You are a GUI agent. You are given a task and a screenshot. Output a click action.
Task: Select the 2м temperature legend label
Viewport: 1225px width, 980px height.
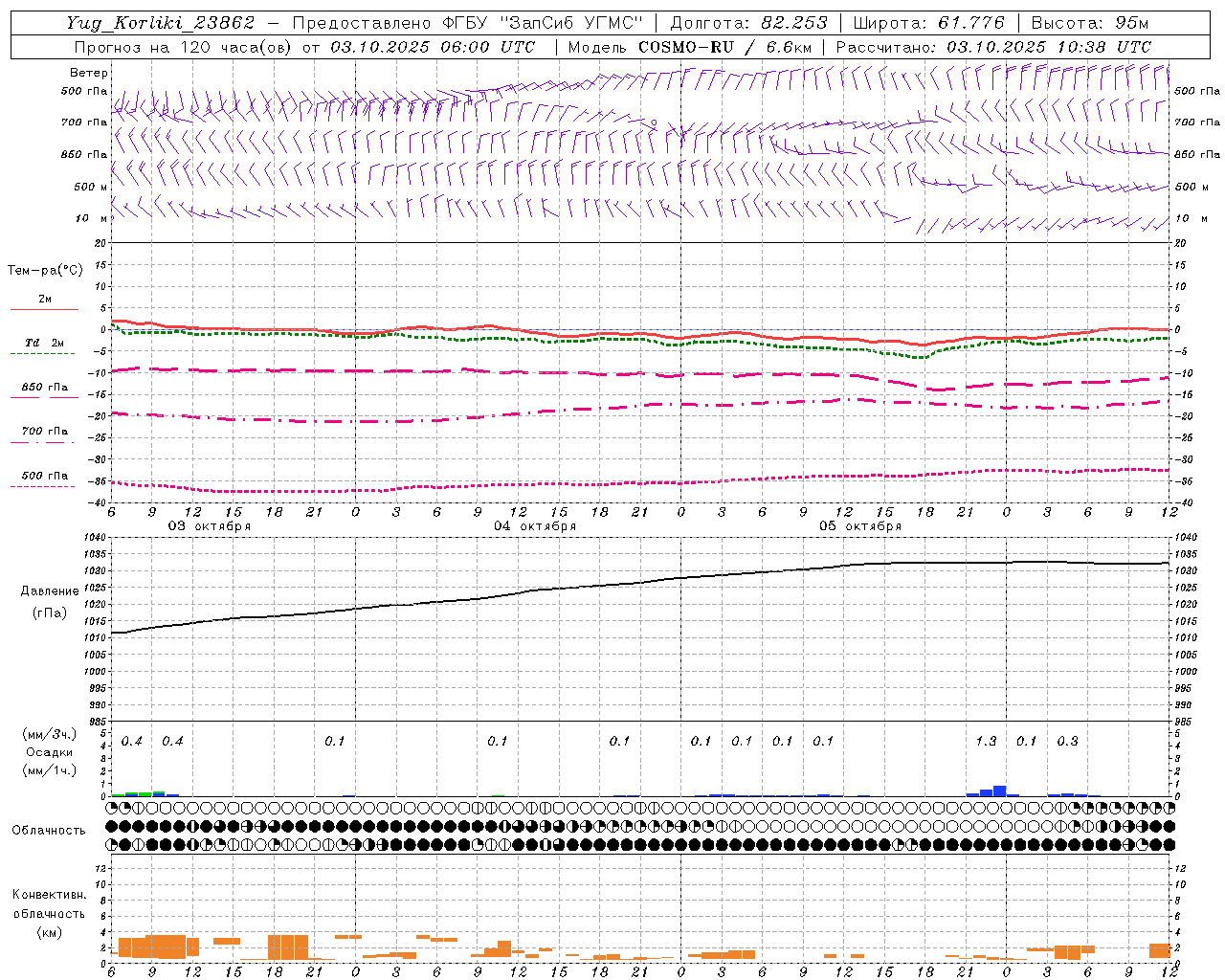(x=45, y=300)
